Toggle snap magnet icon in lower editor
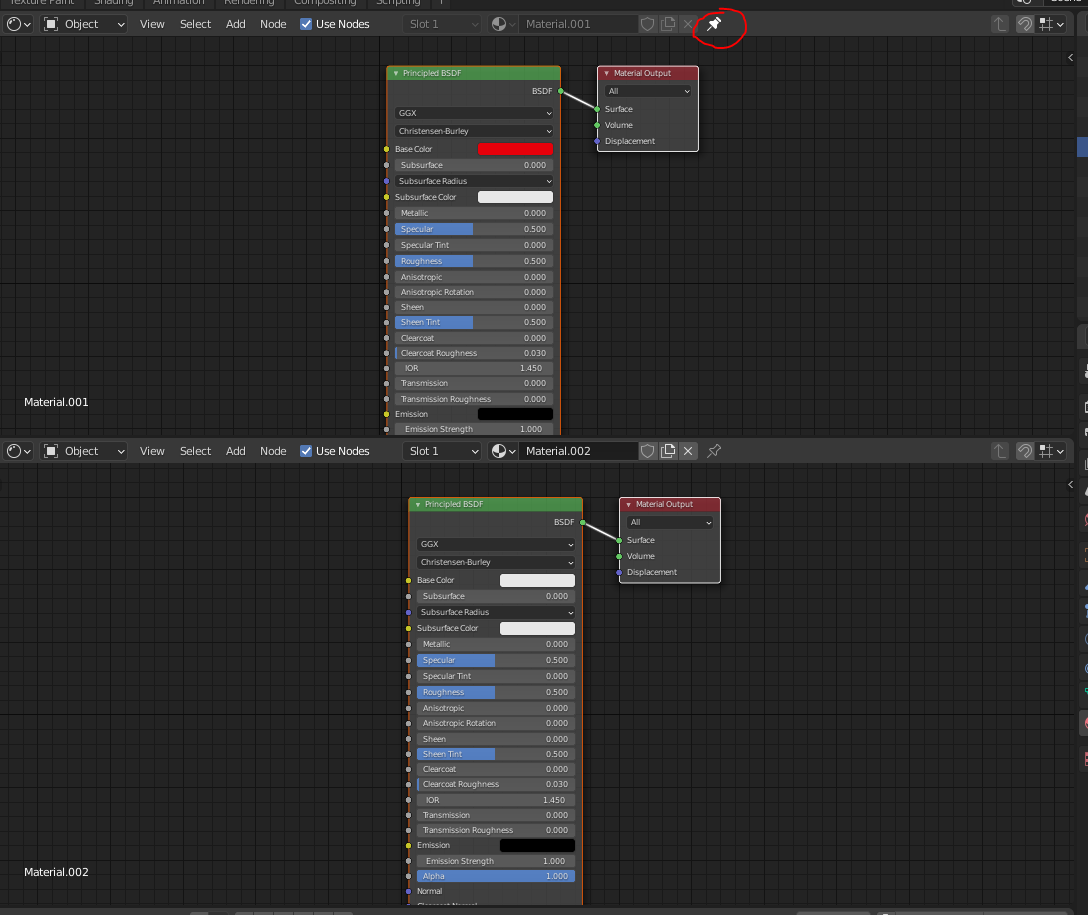 [x=1025, y=451]
